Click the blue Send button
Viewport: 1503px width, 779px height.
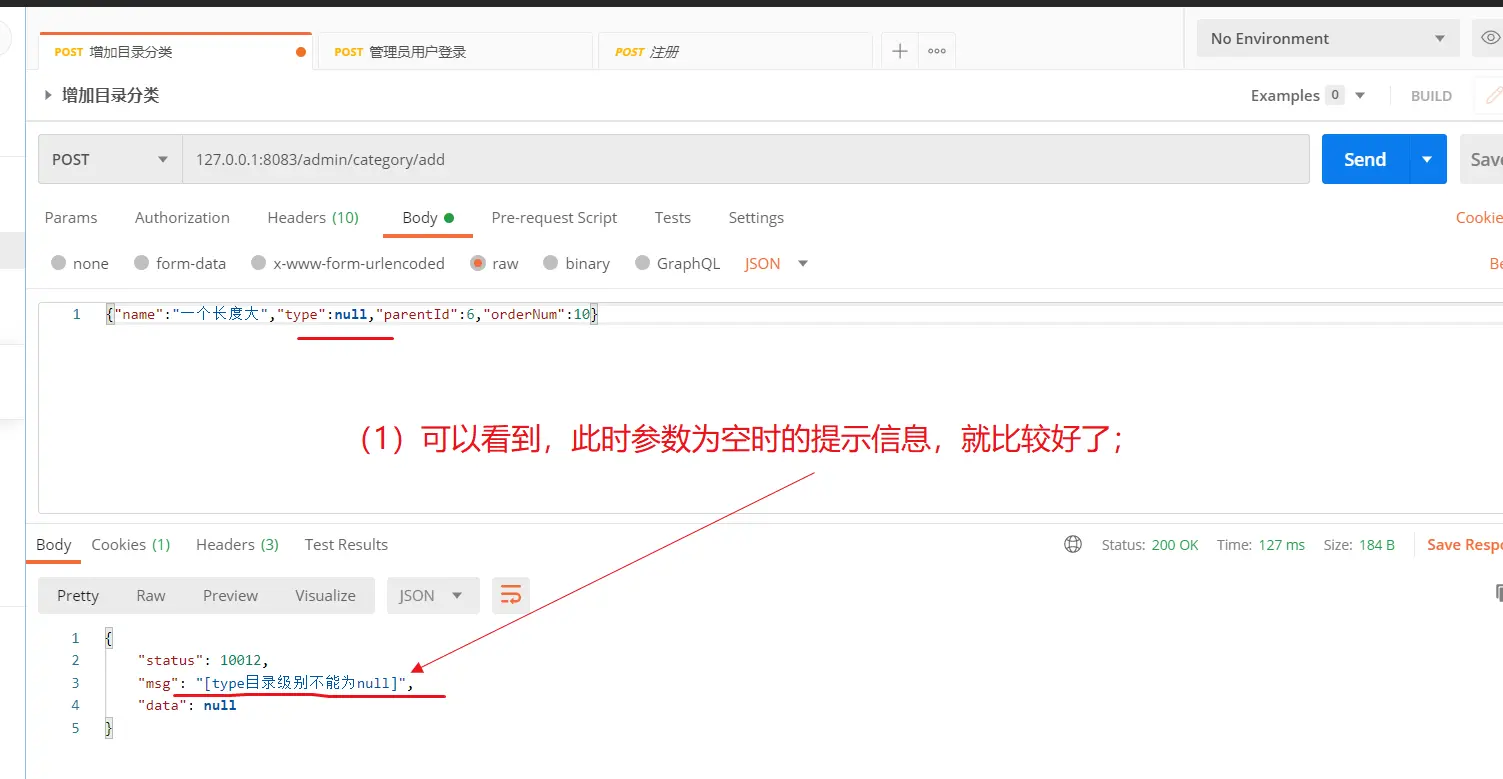[1364, 160]
